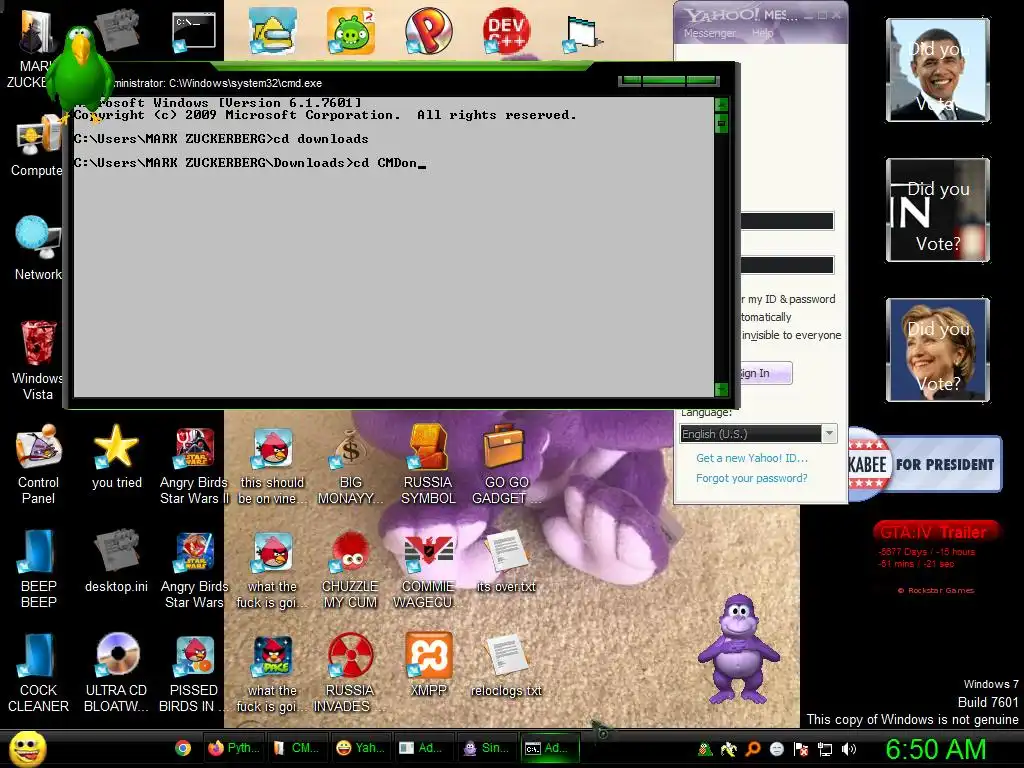Click the cmd window scrollbar down arrow

(722, 389)
